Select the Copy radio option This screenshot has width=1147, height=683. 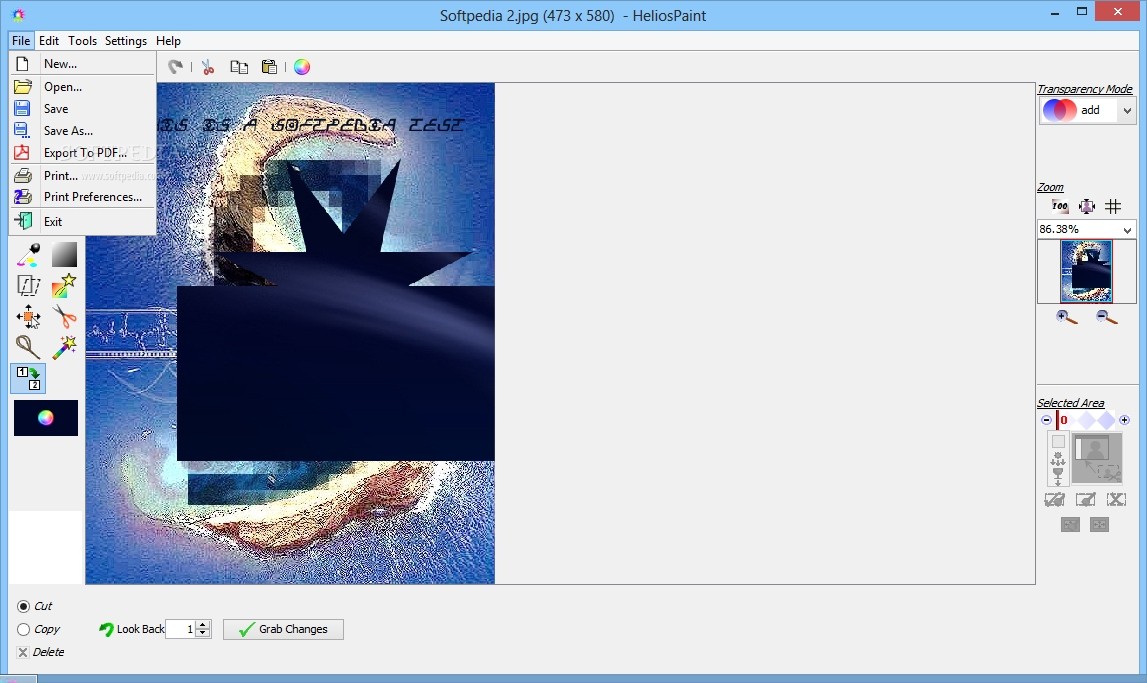pyautogui.click(x=23, y=629)
